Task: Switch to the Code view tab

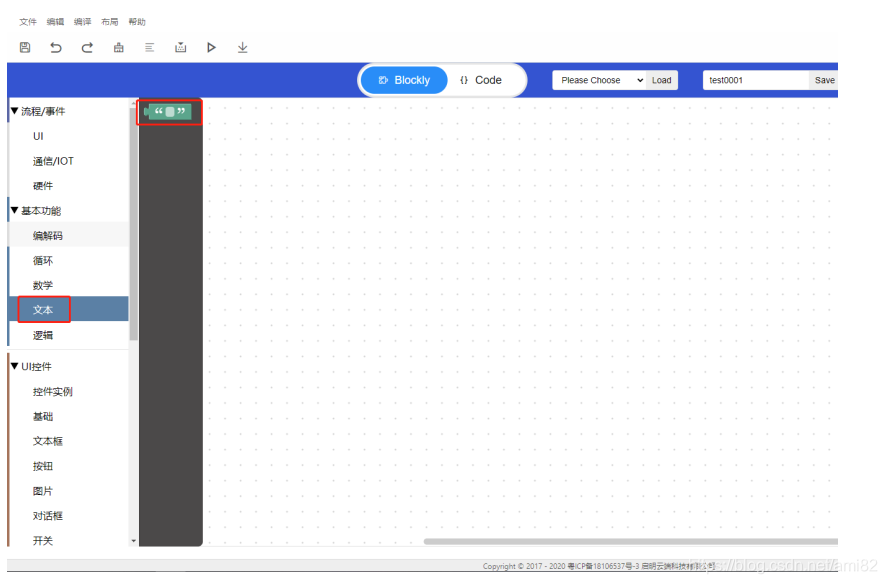Action: coord(481,80)
